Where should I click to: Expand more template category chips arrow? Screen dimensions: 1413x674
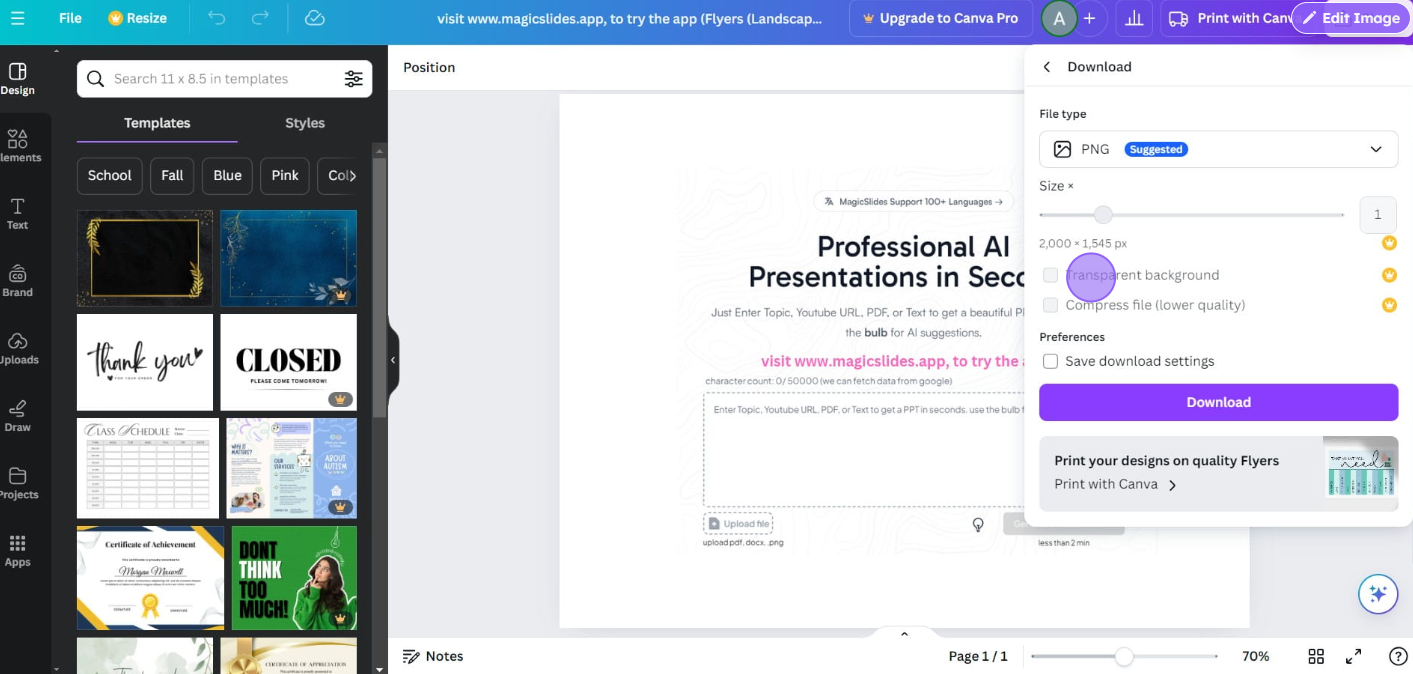pos(351,175)
